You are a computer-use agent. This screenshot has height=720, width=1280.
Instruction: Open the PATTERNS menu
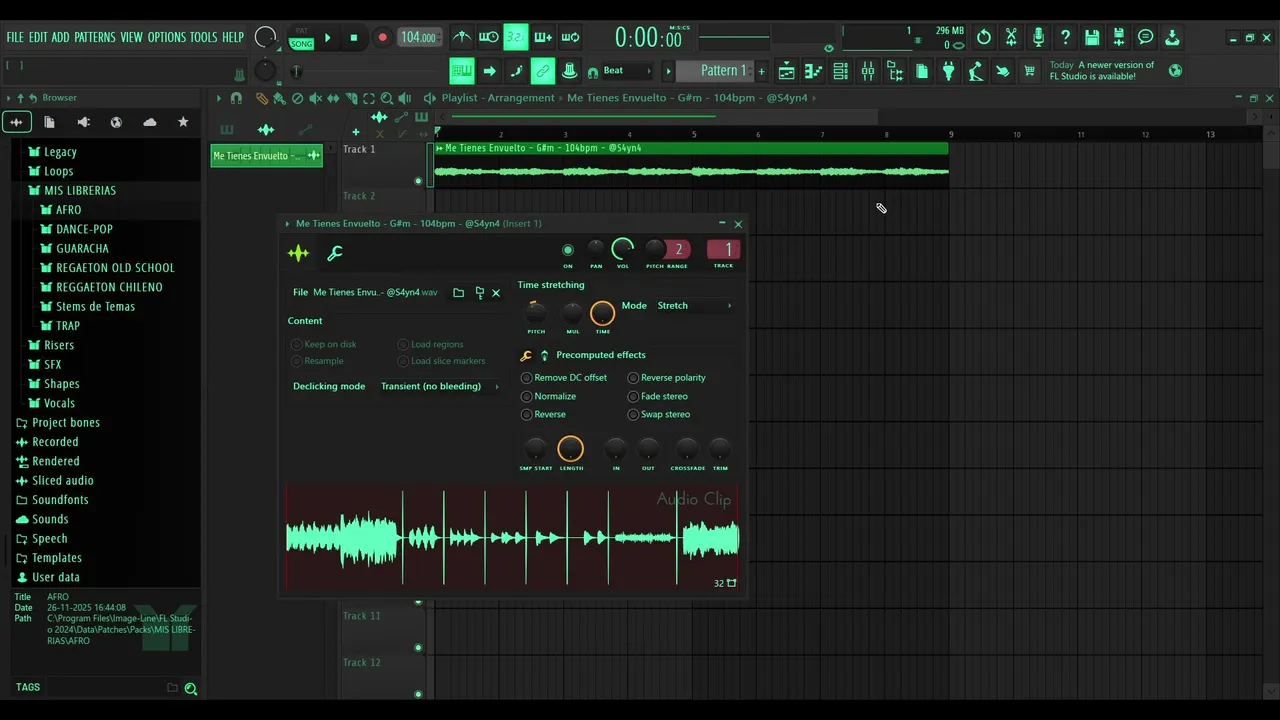click(95, 37)
